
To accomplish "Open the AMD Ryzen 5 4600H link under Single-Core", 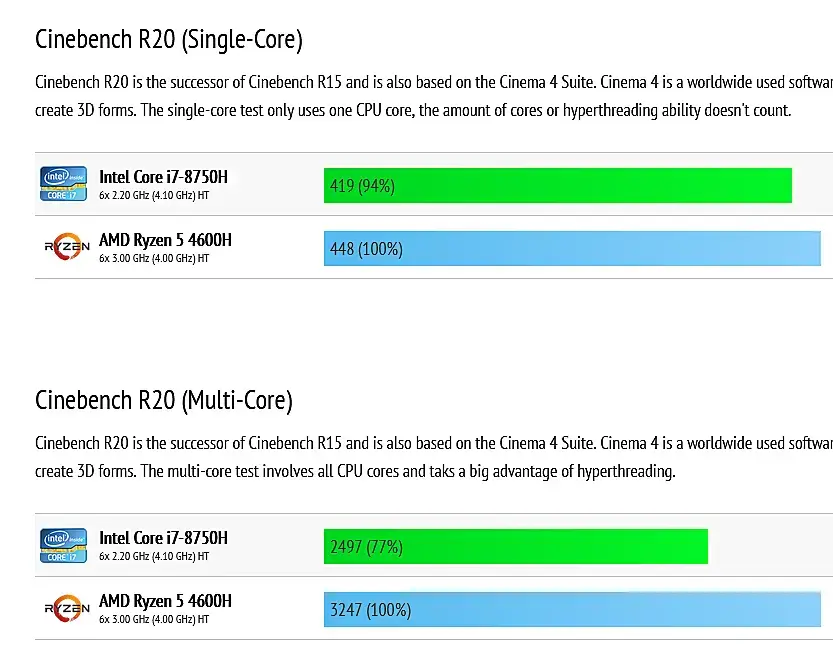I will [x=165, y=240].
